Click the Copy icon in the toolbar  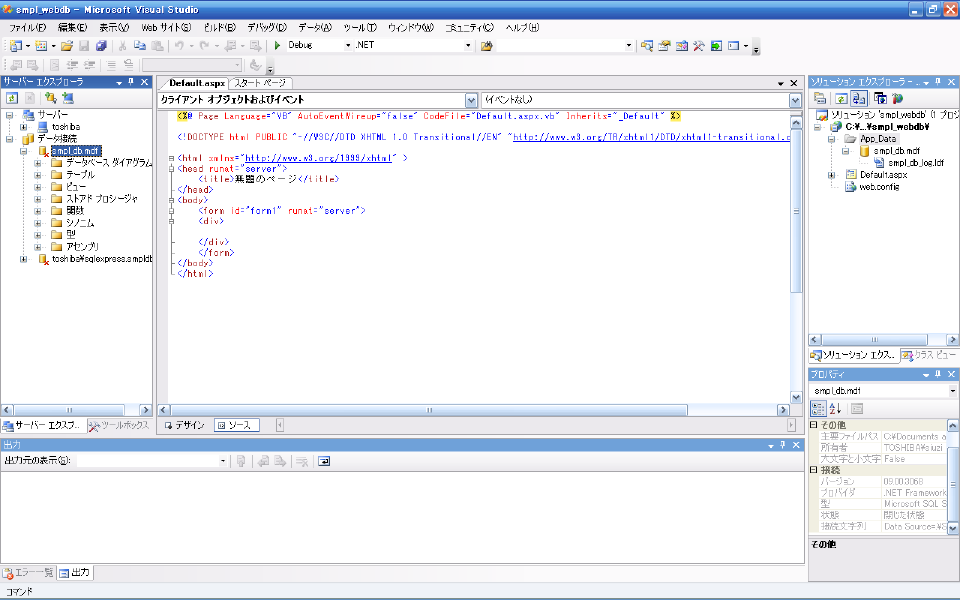(x=140, y=45)
